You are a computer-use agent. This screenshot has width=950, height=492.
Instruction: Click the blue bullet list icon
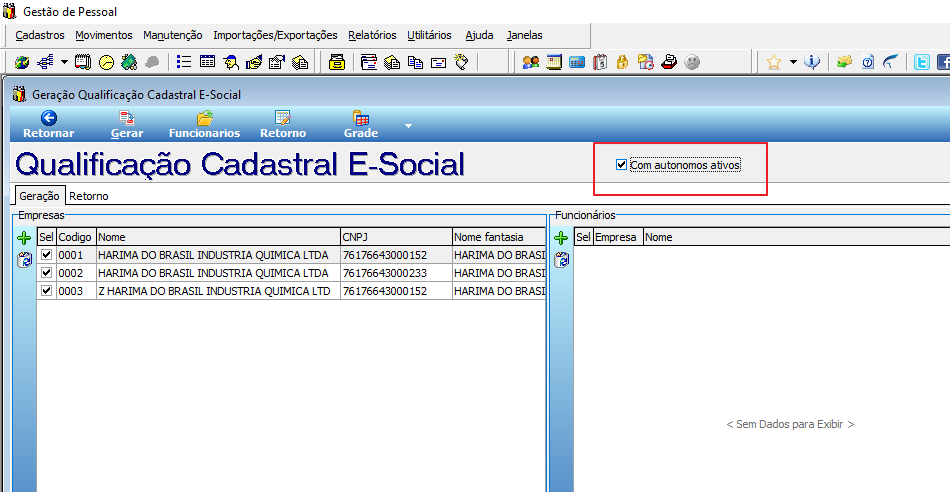tap(184, 62)
